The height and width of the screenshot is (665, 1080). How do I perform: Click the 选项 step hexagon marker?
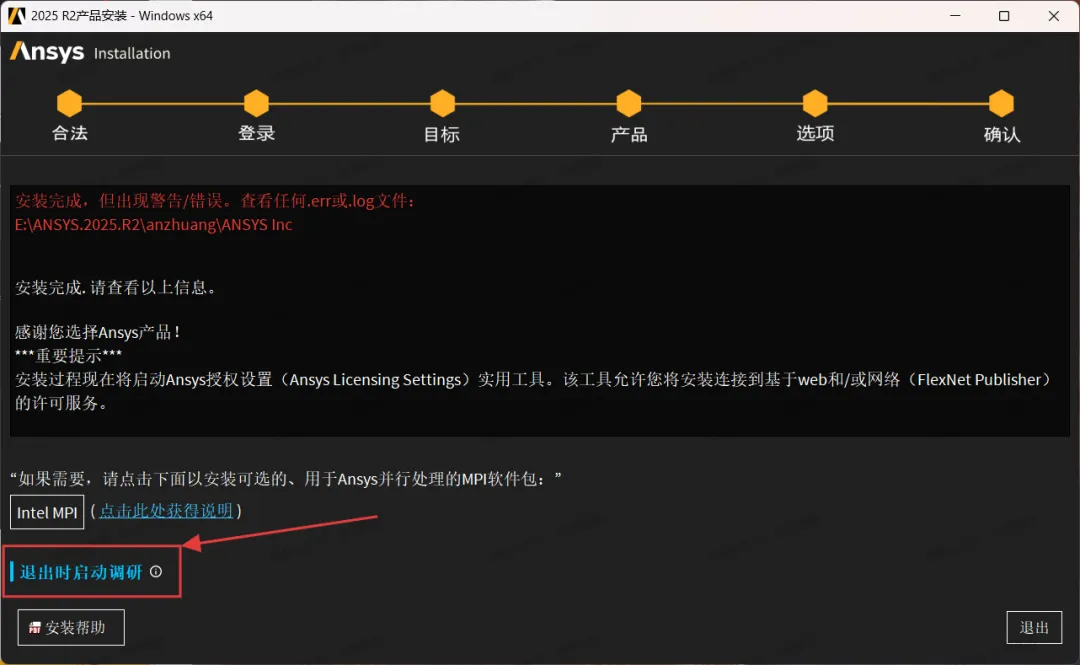pyautogui.click(x=815, y=103)
